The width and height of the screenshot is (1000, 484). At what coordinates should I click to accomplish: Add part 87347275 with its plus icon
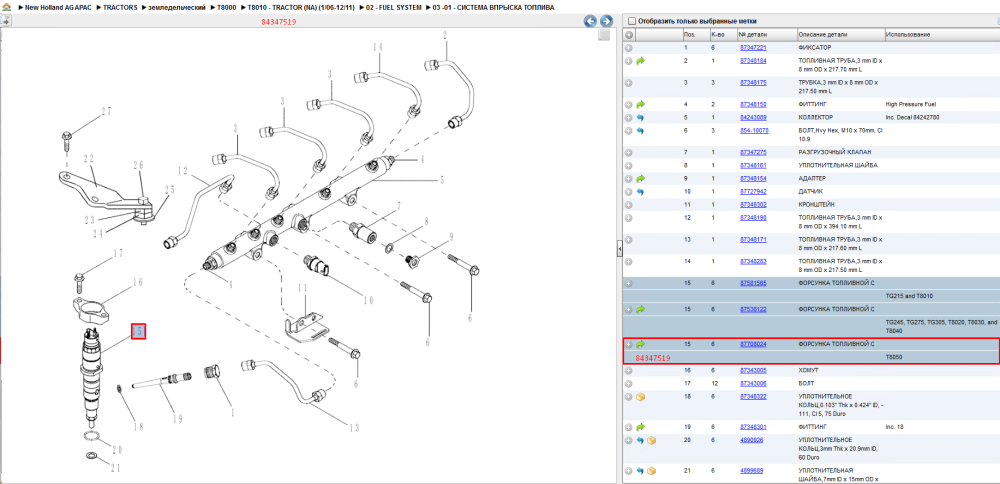pos(629,153)
